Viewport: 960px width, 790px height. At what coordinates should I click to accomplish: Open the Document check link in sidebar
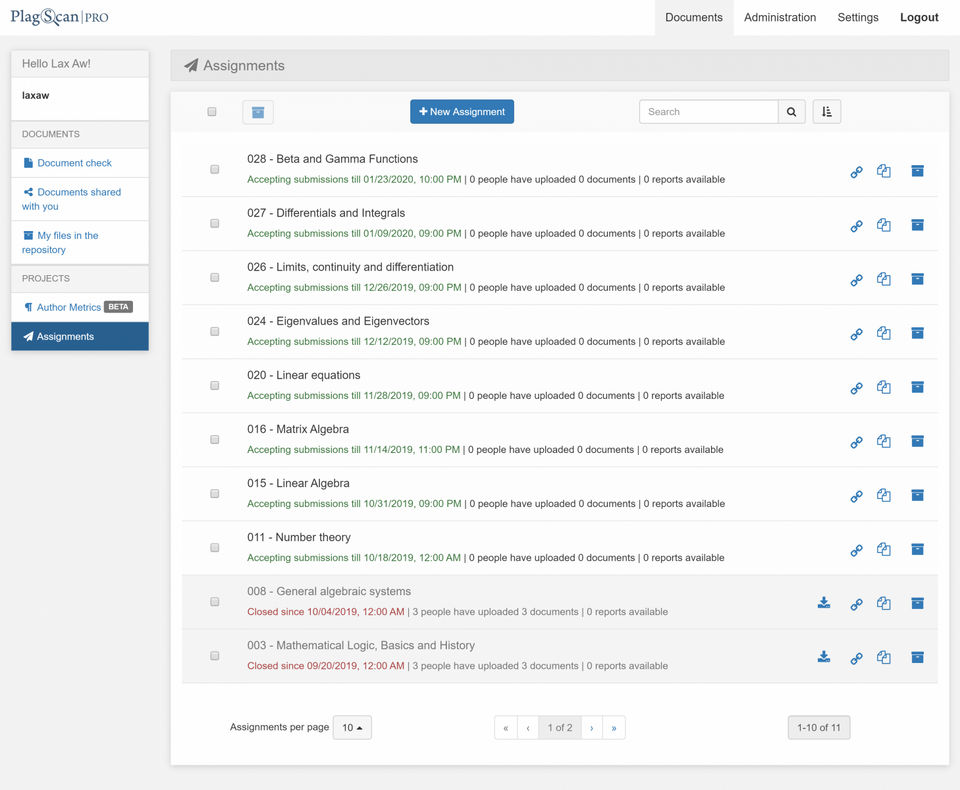[74, 163]
